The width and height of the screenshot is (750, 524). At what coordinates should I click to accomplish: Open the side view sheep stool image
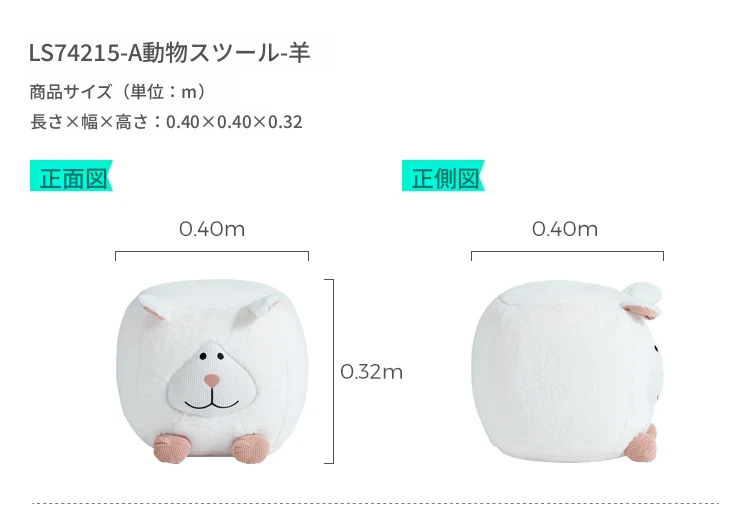(x=566, y=371)
